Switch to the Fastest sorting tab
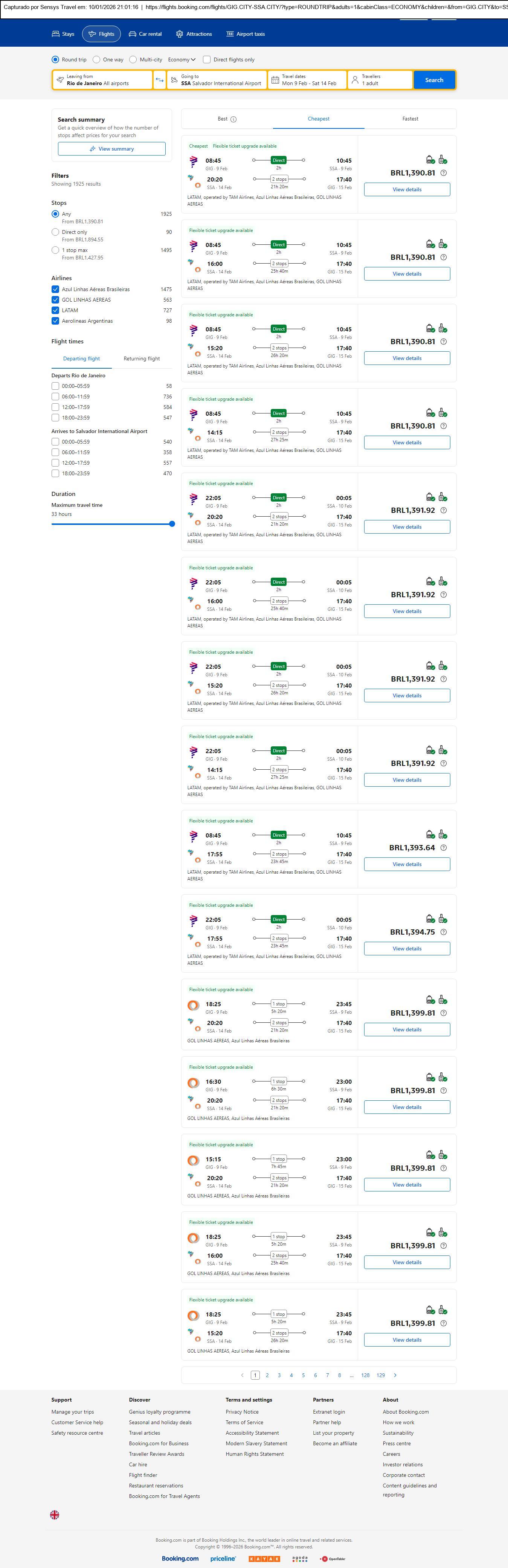 tap(410, 119)
